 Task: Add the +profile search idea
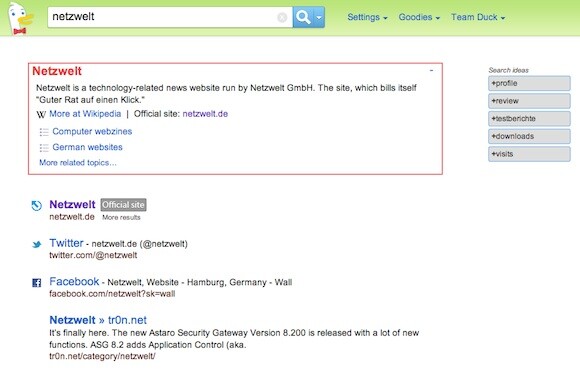coord(529,83)
